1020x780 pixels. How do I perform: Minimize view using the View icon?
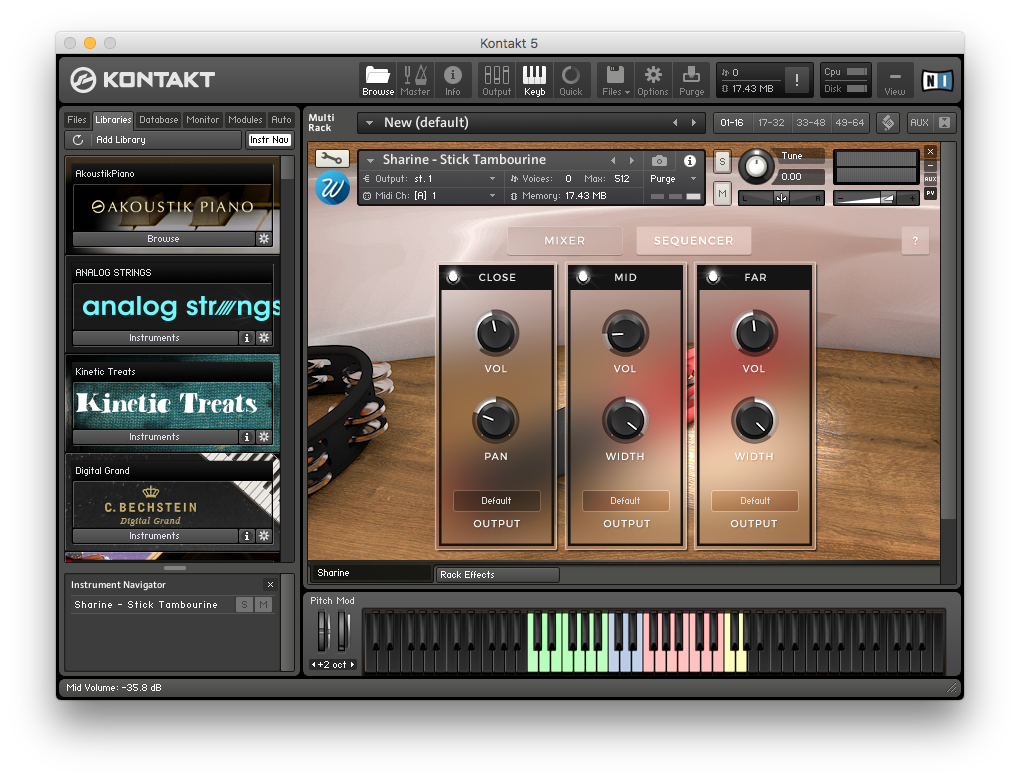(x=894, y=80)
